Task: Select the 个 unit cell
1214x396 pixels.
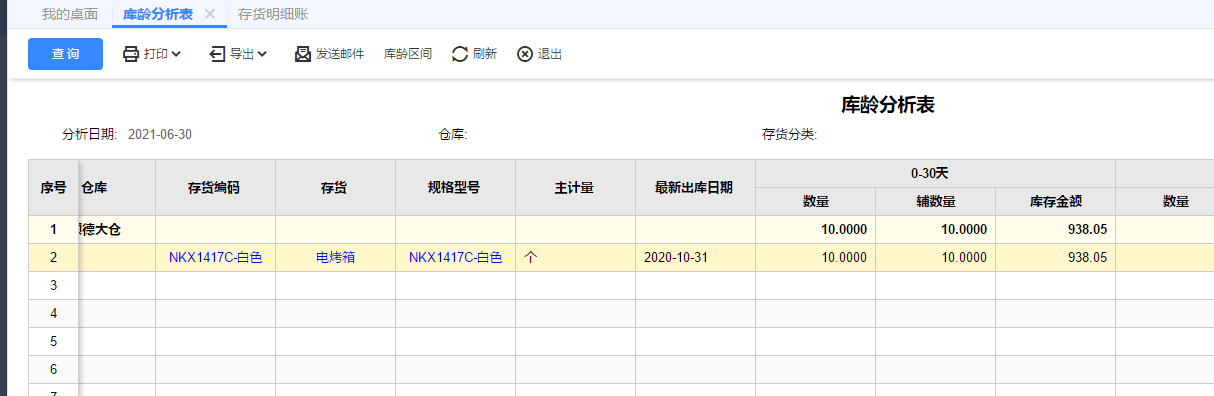Action: pos(575,257)
